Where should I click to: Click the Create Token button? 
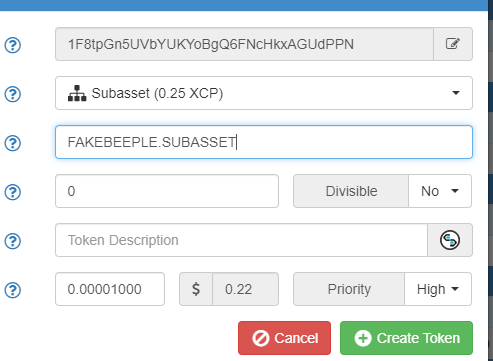406,338
